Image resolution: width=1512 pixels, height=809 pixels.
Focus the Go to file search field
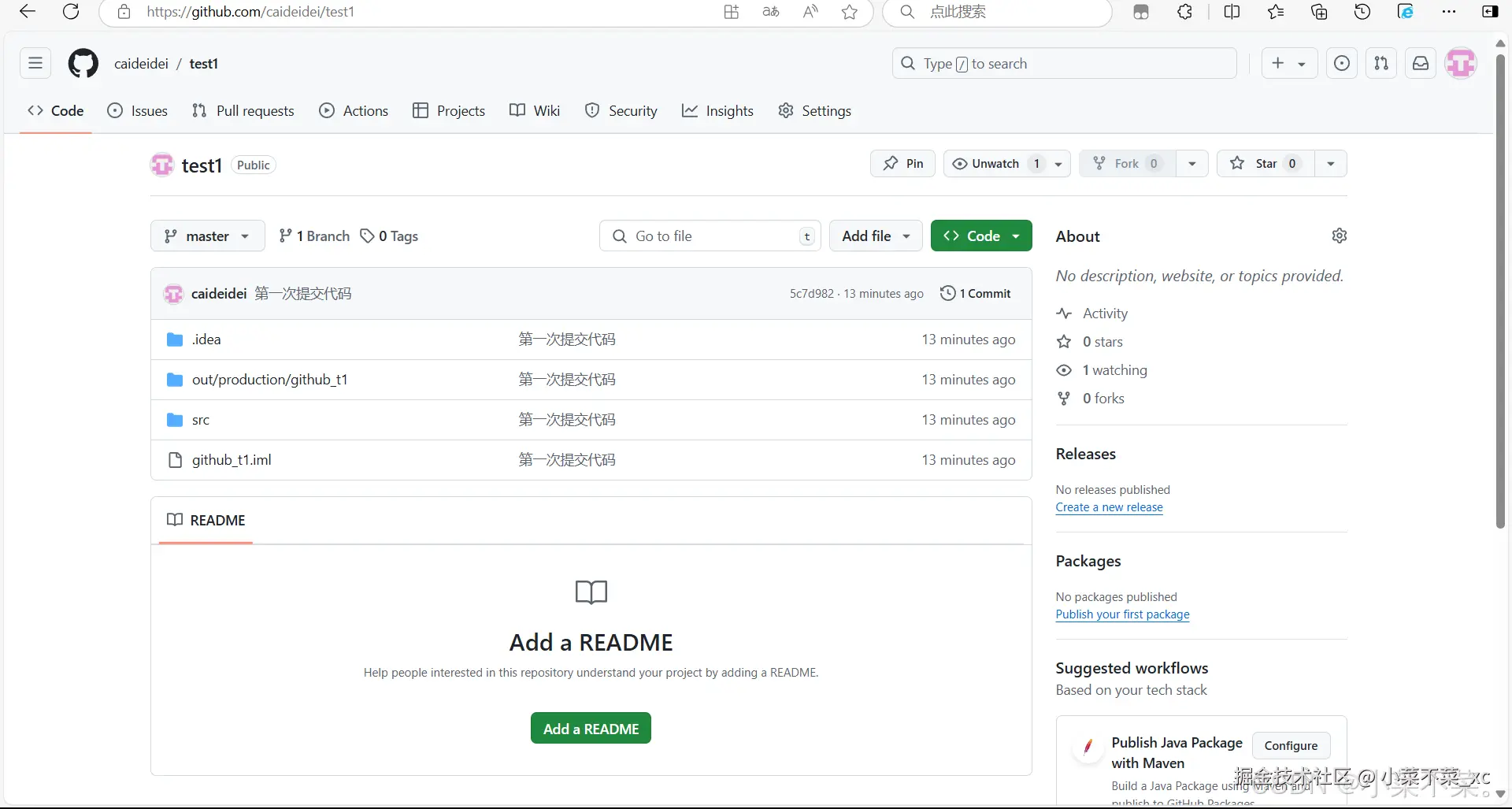(710, 236)
